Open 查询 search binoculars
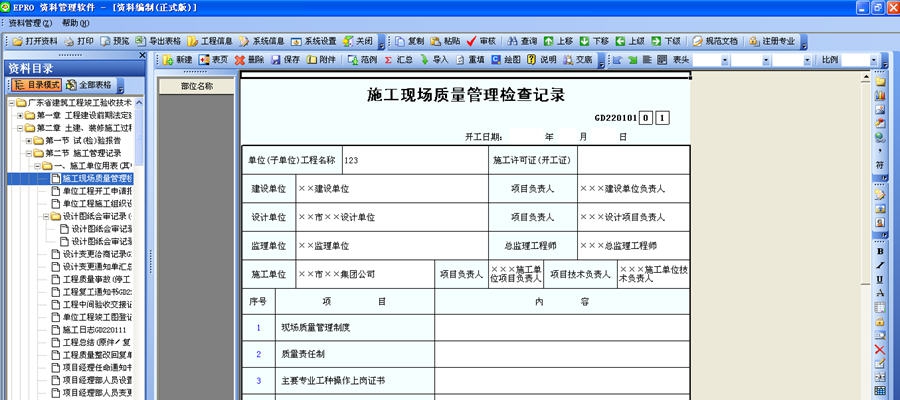This screenshot has height=400, width=900. [x=522, y=41]
